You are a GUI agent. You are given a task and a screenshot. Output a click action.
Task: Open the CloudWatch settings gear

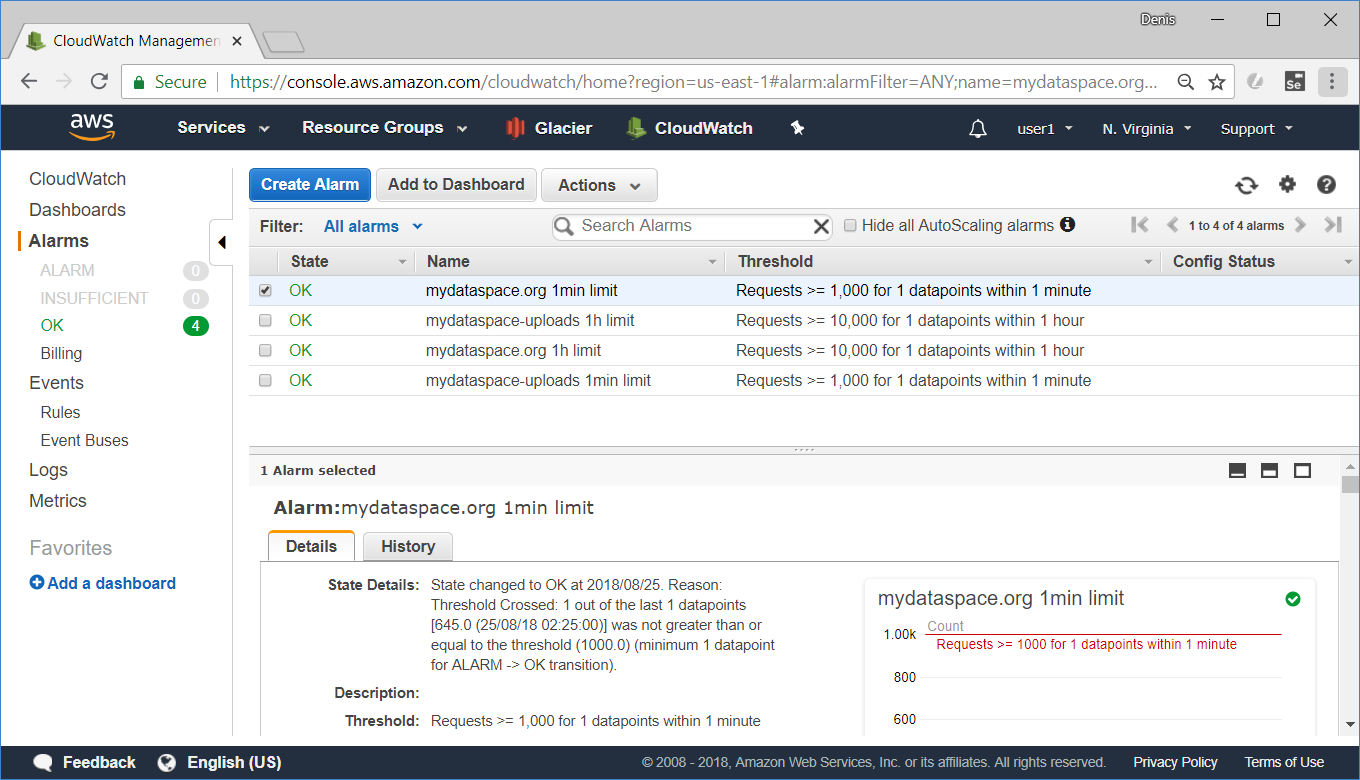tap(1287, 184)
